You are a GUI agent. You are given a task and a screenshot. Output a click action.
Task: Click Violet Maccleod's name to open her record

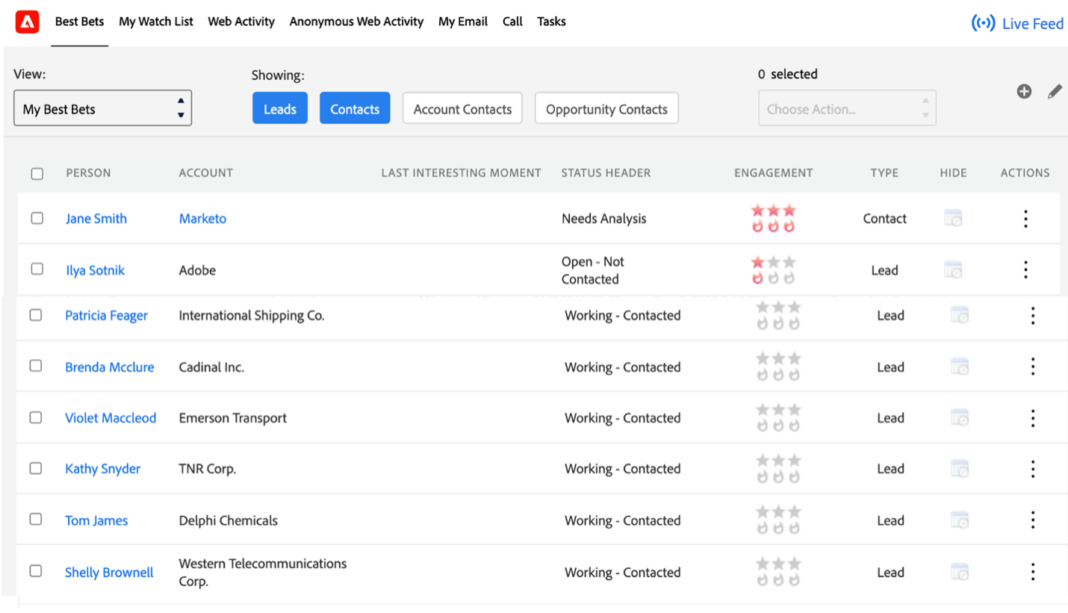pos(110,417)
